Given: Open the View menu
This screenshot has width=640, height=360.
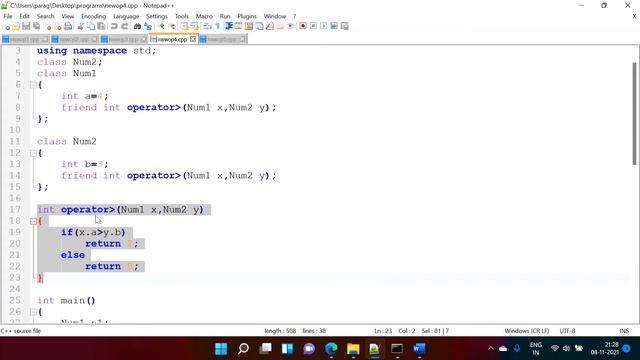Looking at the screenshot, I should point(68,16).
